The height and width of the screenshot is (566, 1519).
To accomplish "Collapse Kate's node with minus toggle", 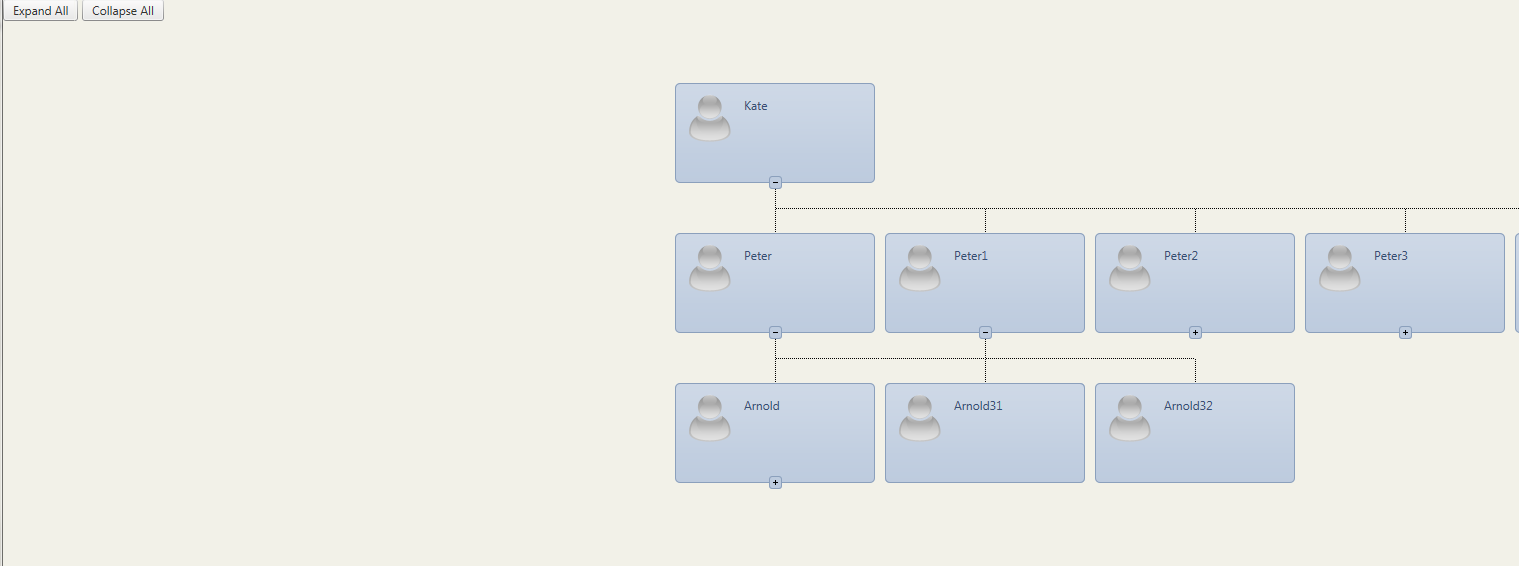I will (x=775, y=182).
